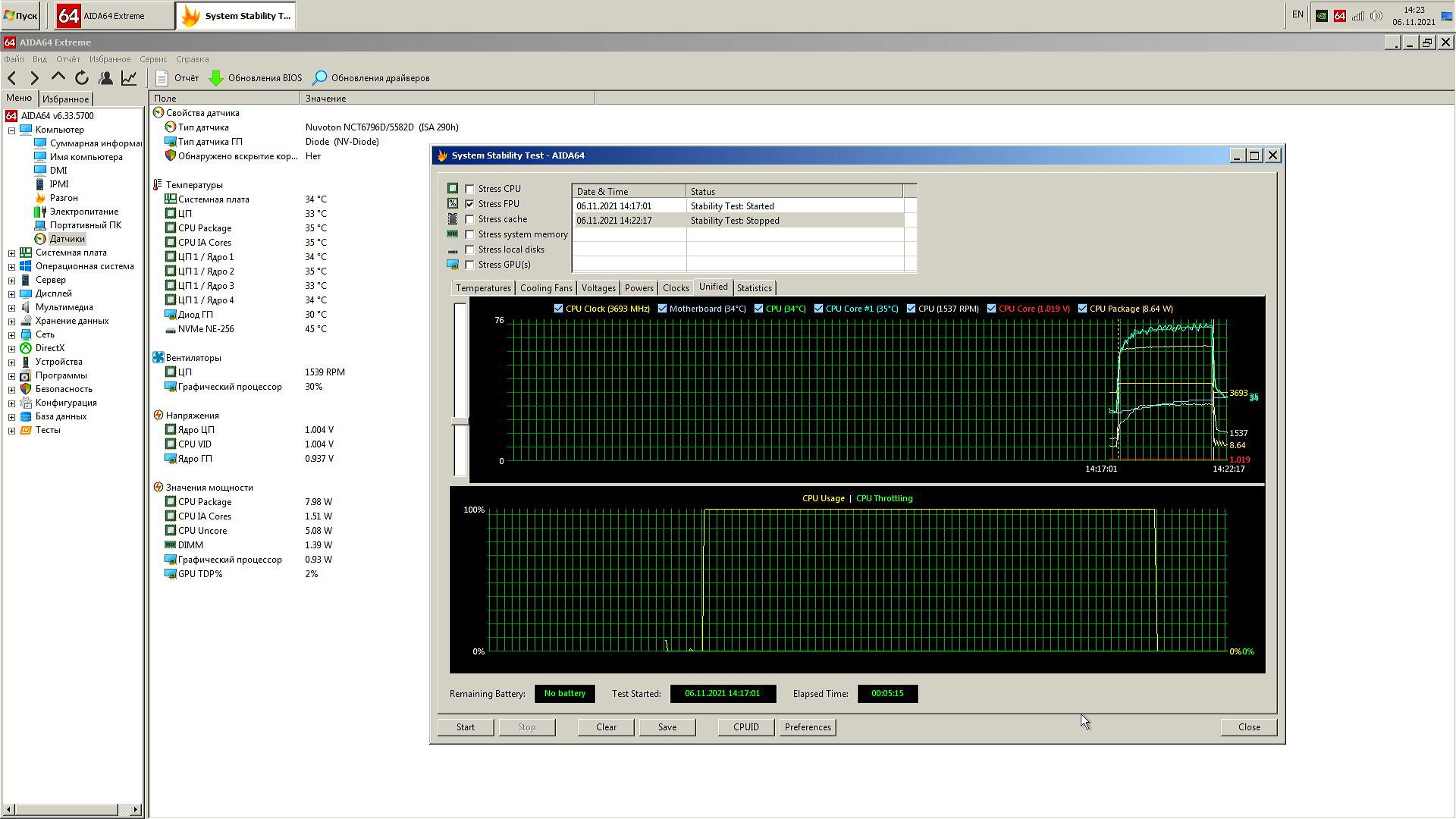
Task: Click the left panel horizontal scrollbar
Action: pos(68,810)
